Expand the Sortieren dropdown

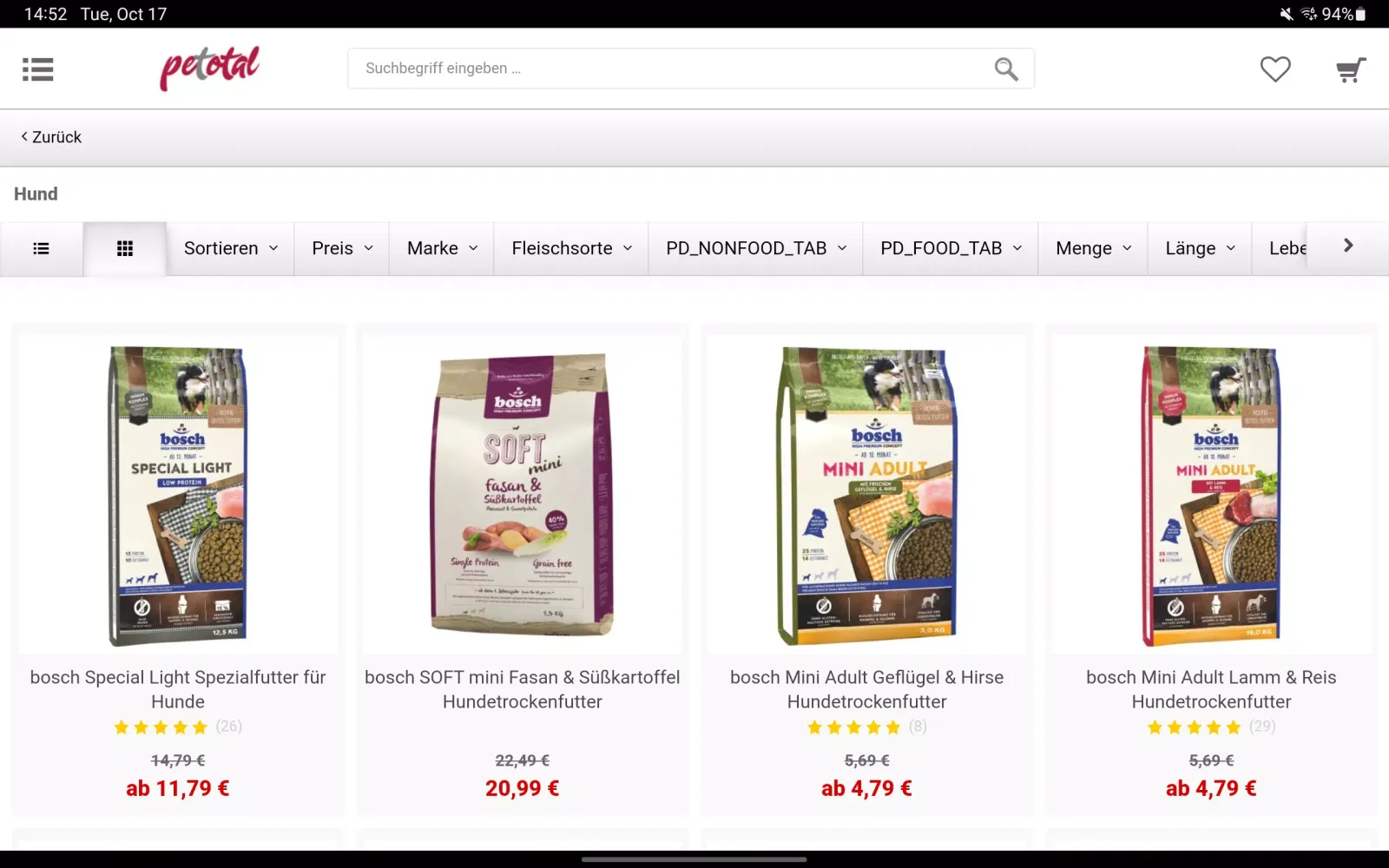point(230,248)
